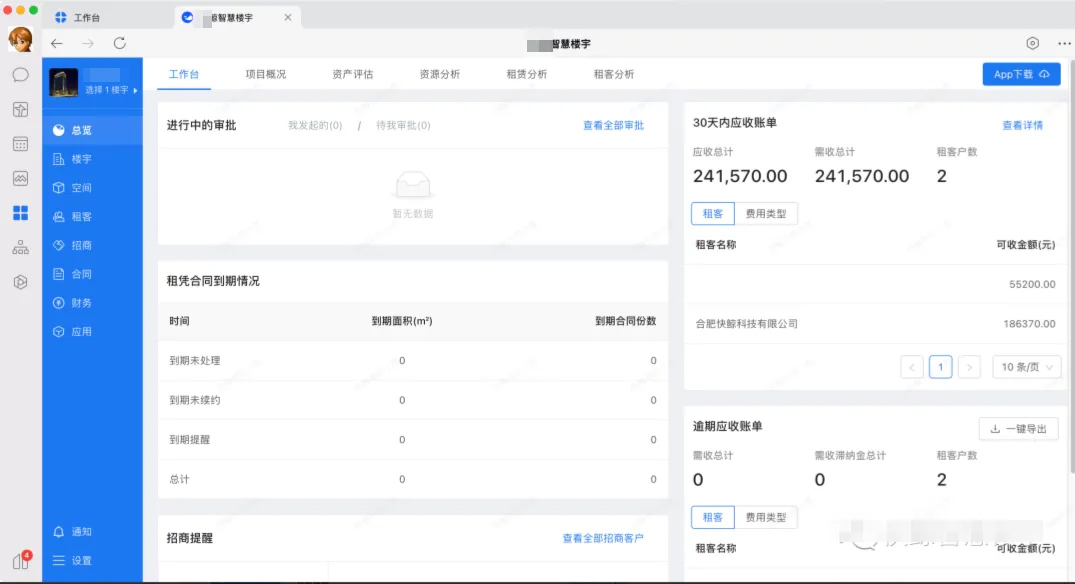Select 总览 in the blue sidebar

point(93,130)
